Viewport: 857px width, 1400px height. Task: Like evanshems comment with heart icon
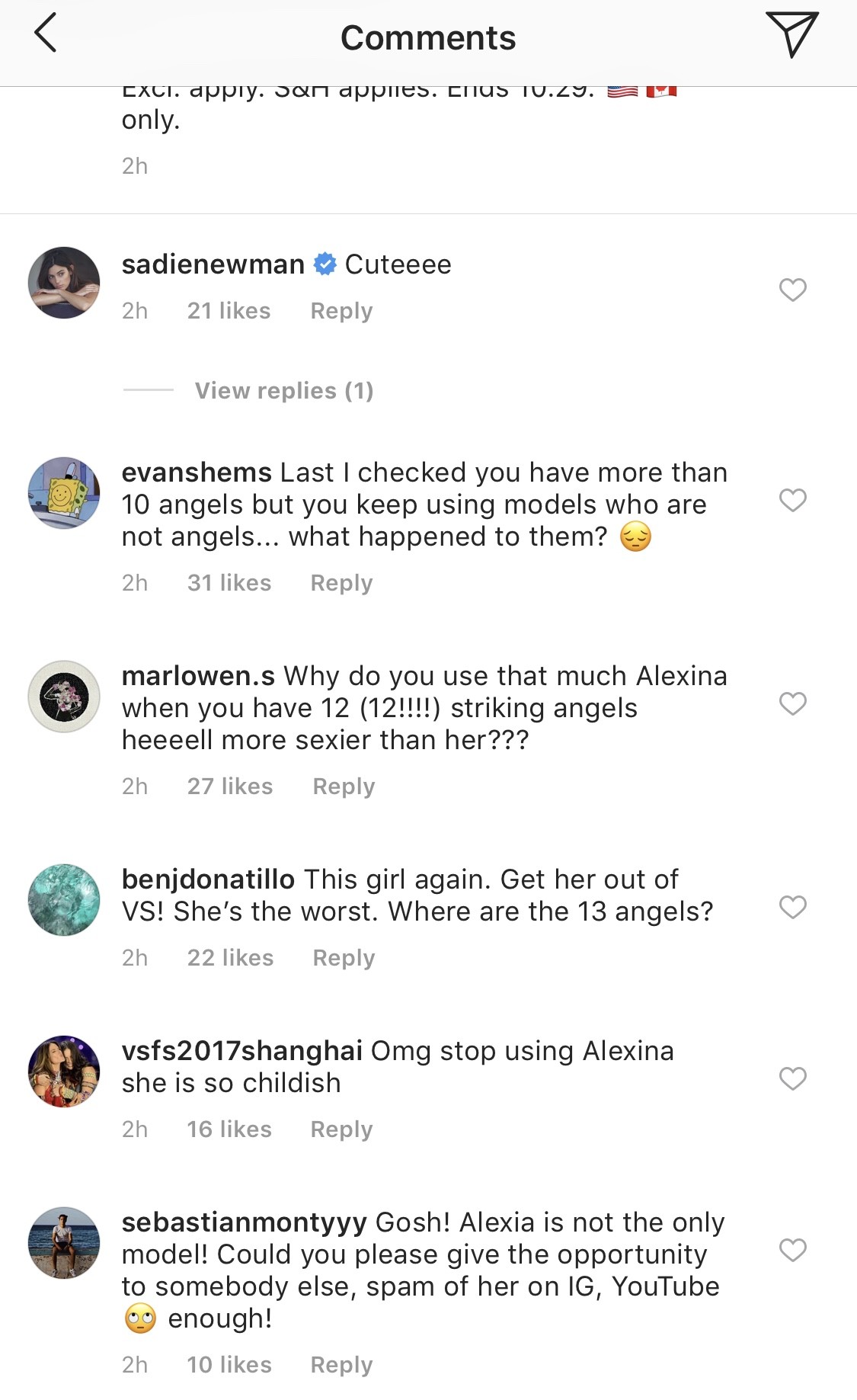click(792, 500)
